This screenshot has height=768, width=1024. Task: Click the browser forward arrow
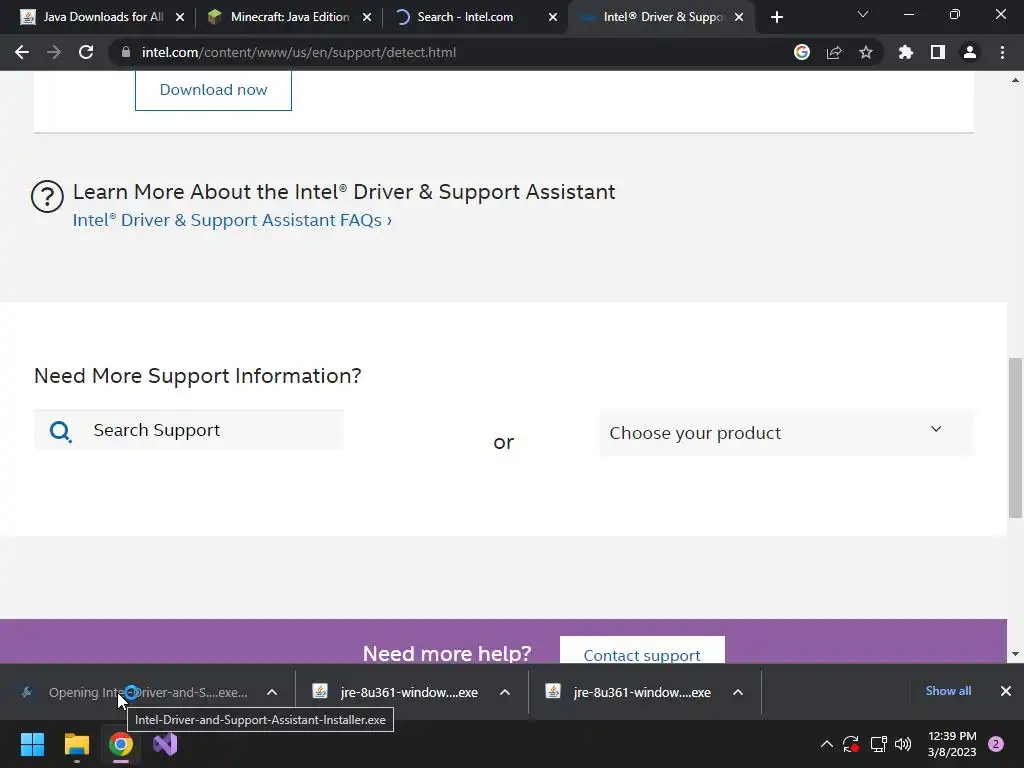click(x=54, y=52)
